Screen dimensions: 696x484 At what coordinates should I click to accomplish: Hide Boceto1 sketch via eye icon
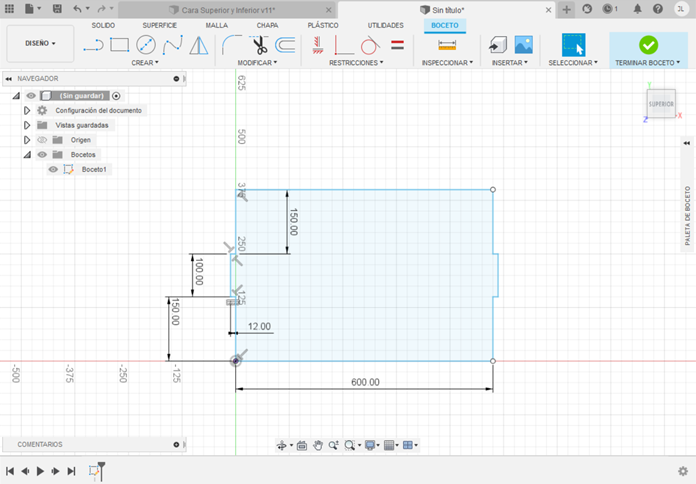[53, 169]
